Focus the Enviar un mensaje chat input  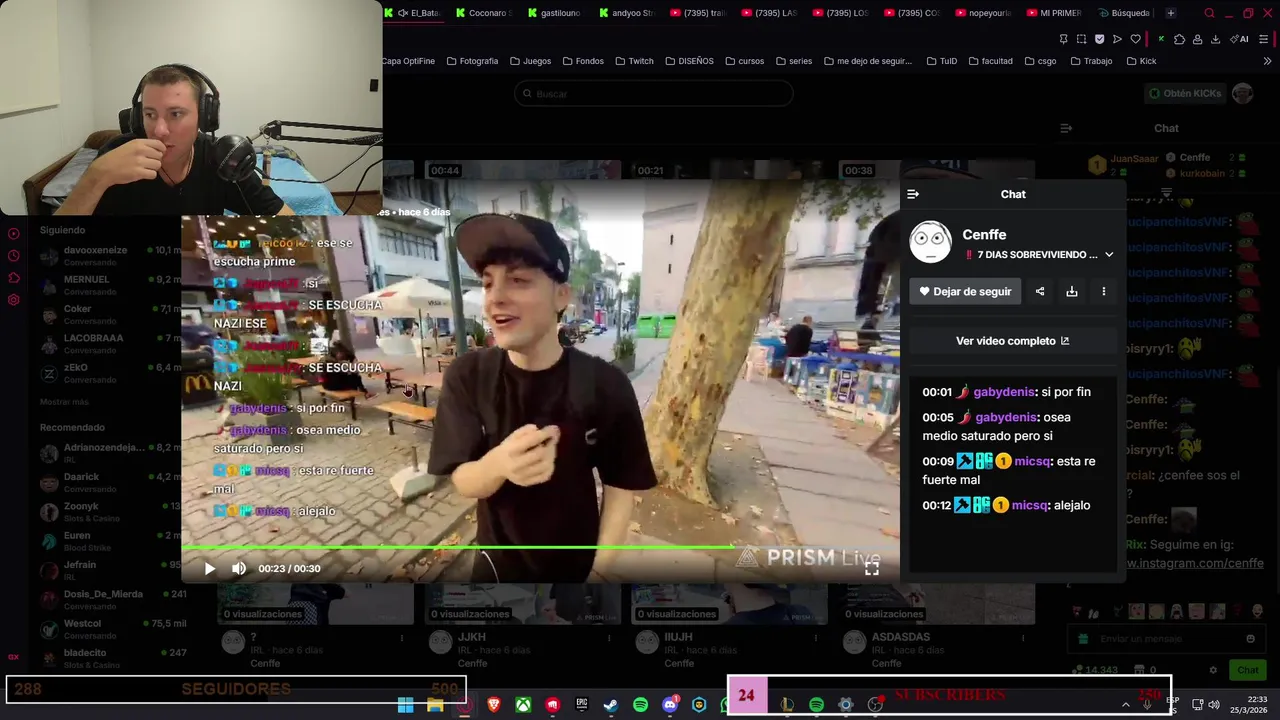[x=1166, y=639]
